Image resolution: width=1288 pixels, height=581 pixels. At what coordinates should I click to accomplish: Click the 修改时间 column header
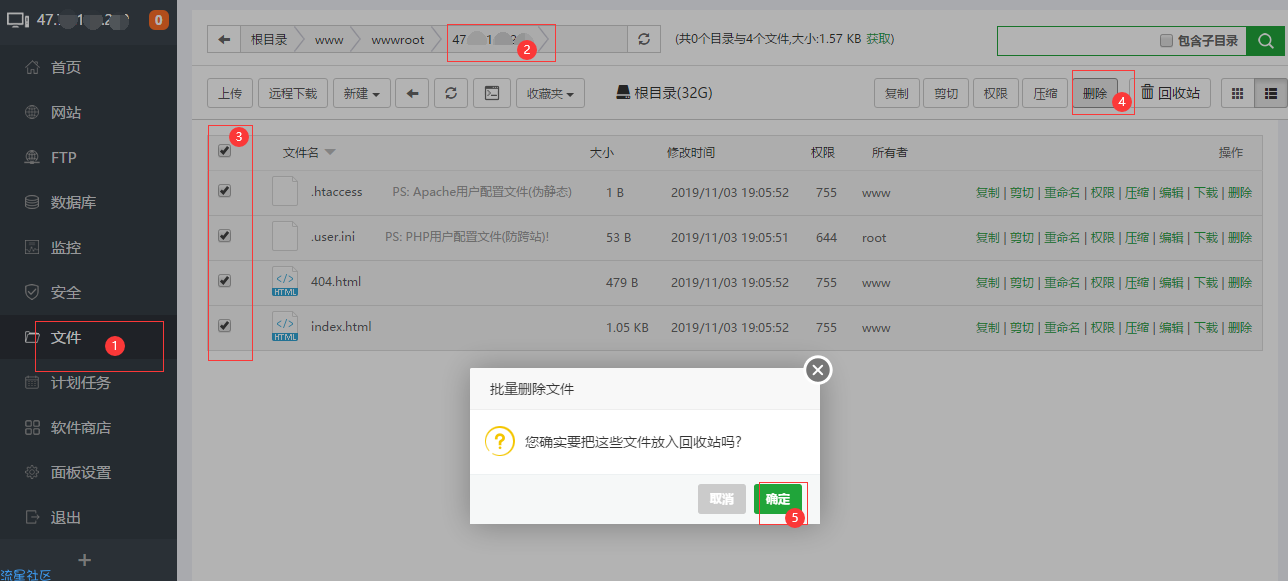pyautogui.click(x=691, y=153)
